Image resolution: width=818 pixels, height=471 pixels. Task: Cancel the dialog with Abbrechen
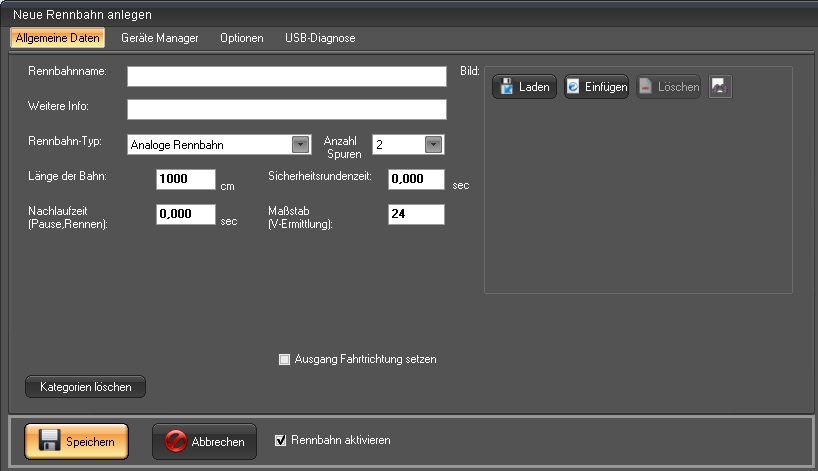[x=204, y=441]
